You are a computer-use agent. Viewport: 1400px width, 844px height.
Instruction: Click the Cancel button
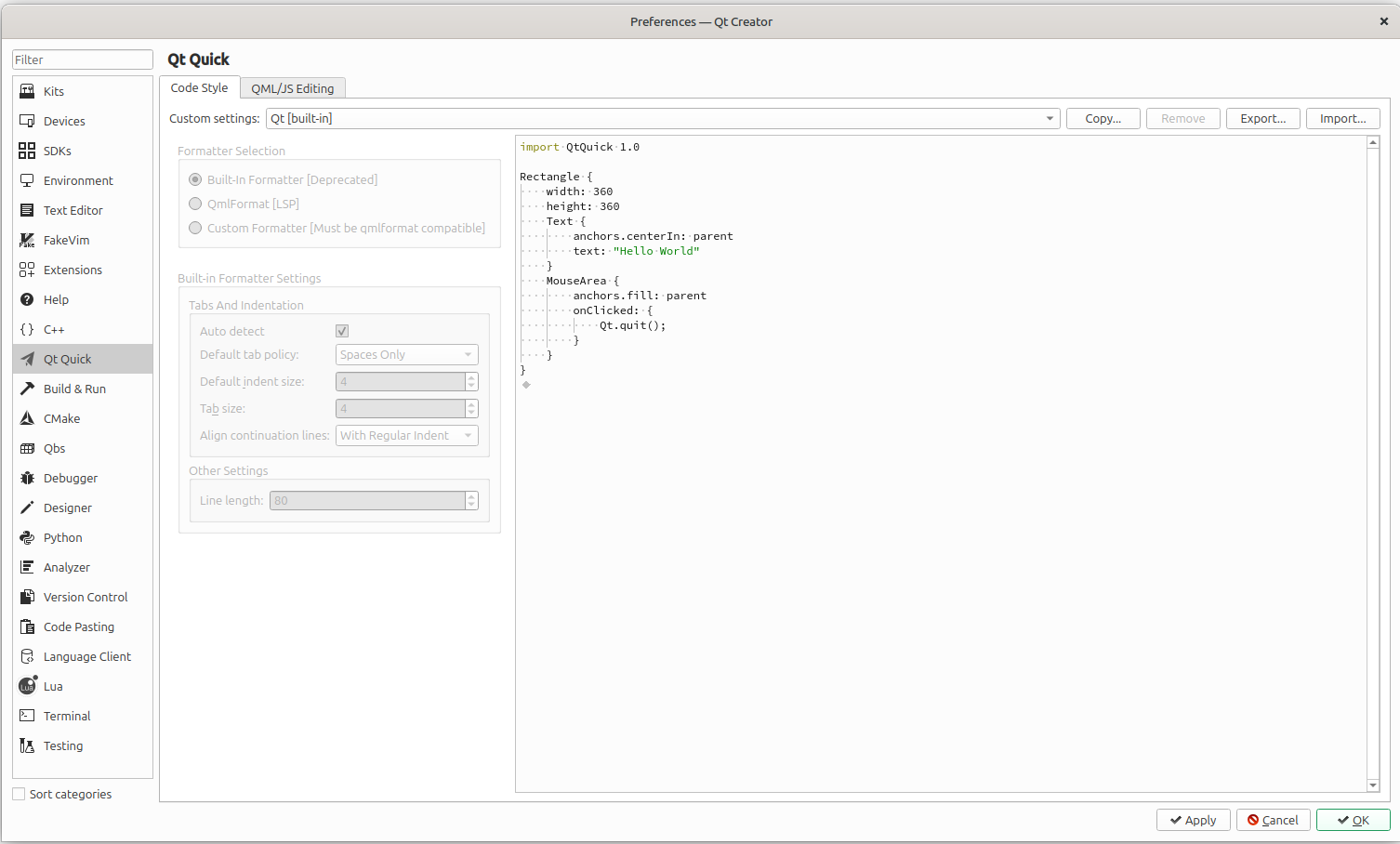click(1274, 820)
